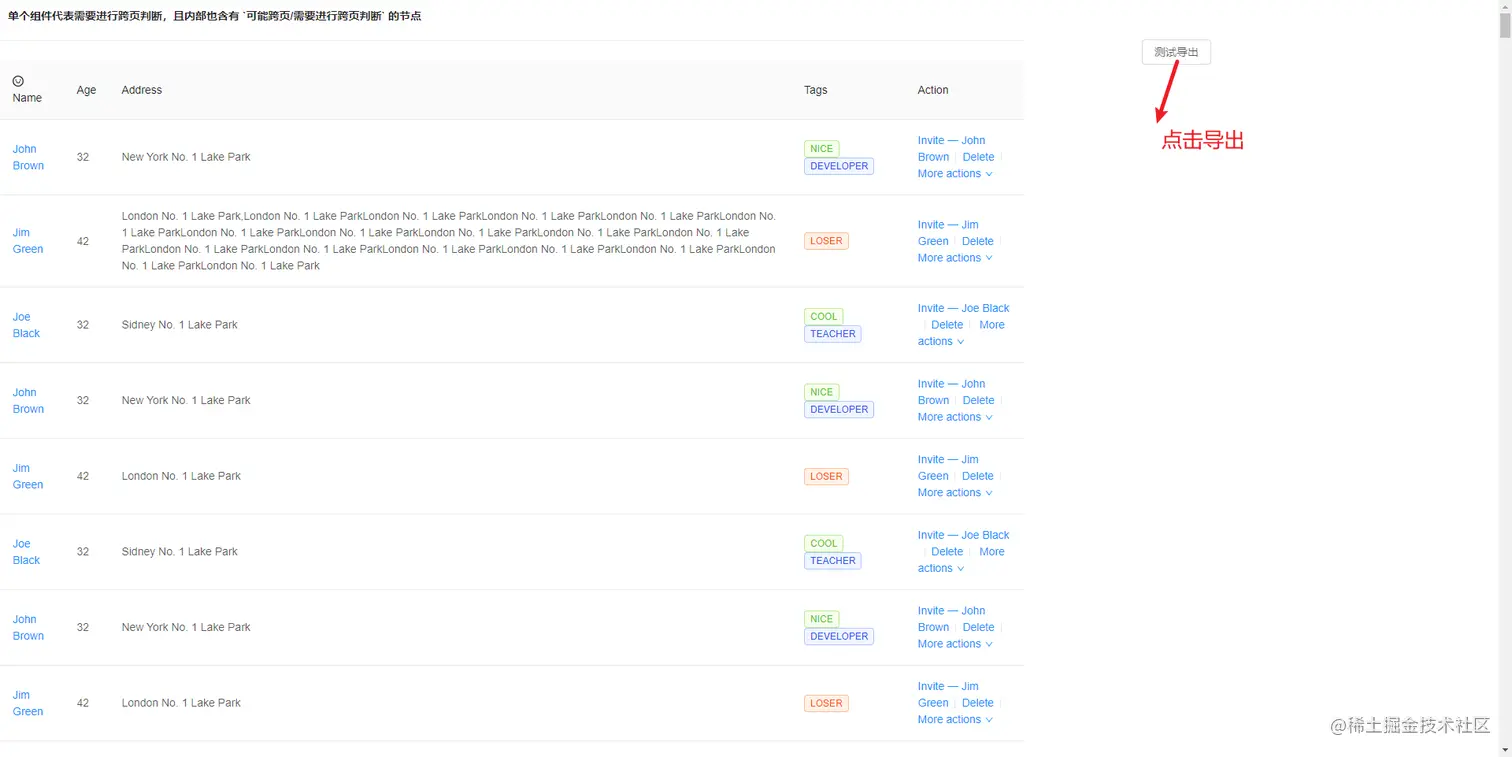
Task: Click Delete in the first John Brown row
Action: point(978,157)
